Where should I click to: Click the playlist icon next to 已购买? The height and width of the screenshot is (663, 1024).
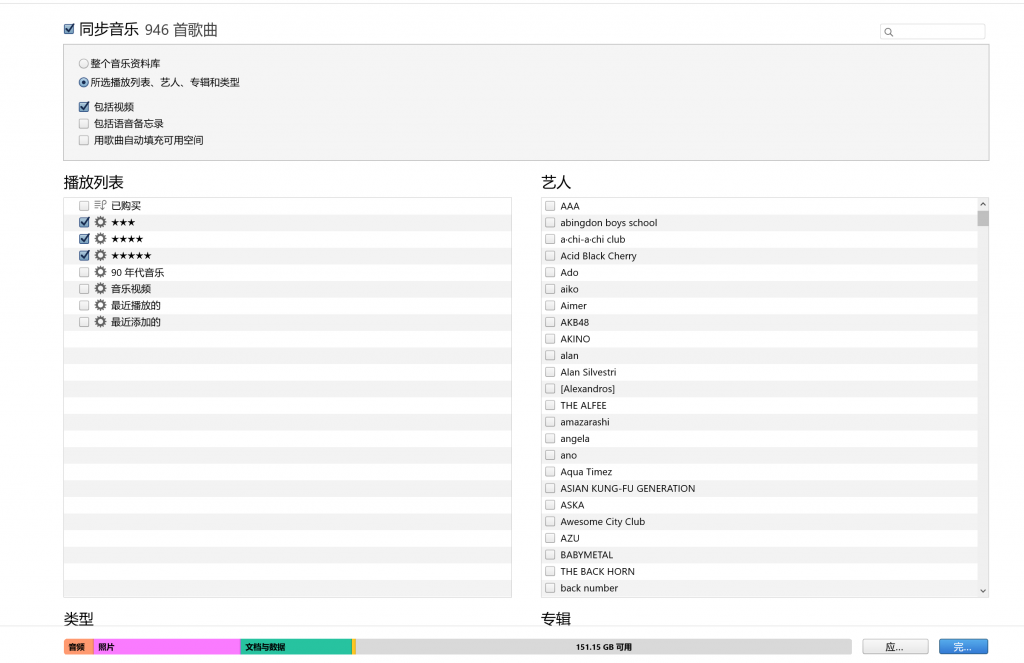click(x=100, y=205)
